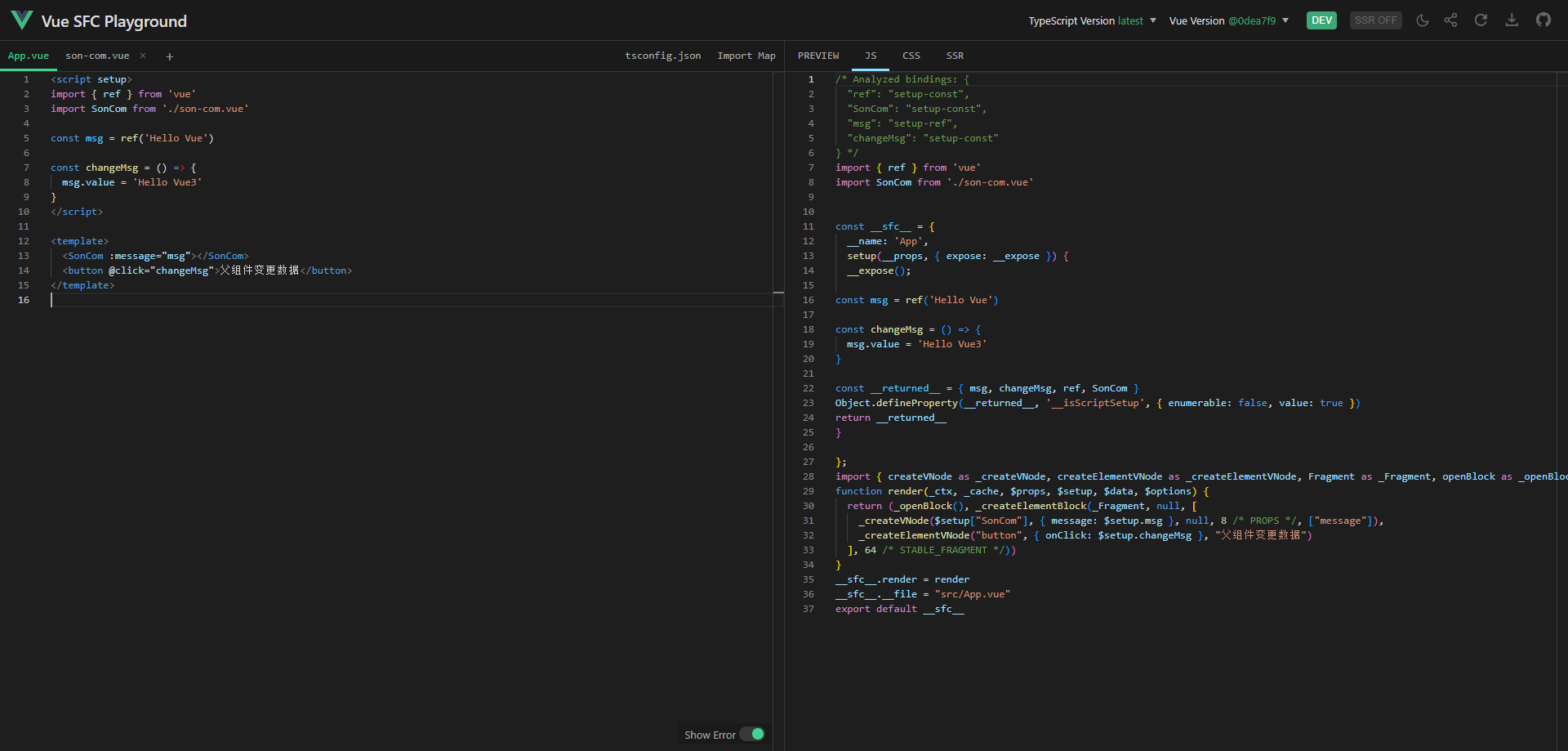Screen dimensions: 1568x751
Task: Select the CSS output tab
Action: 911,56
